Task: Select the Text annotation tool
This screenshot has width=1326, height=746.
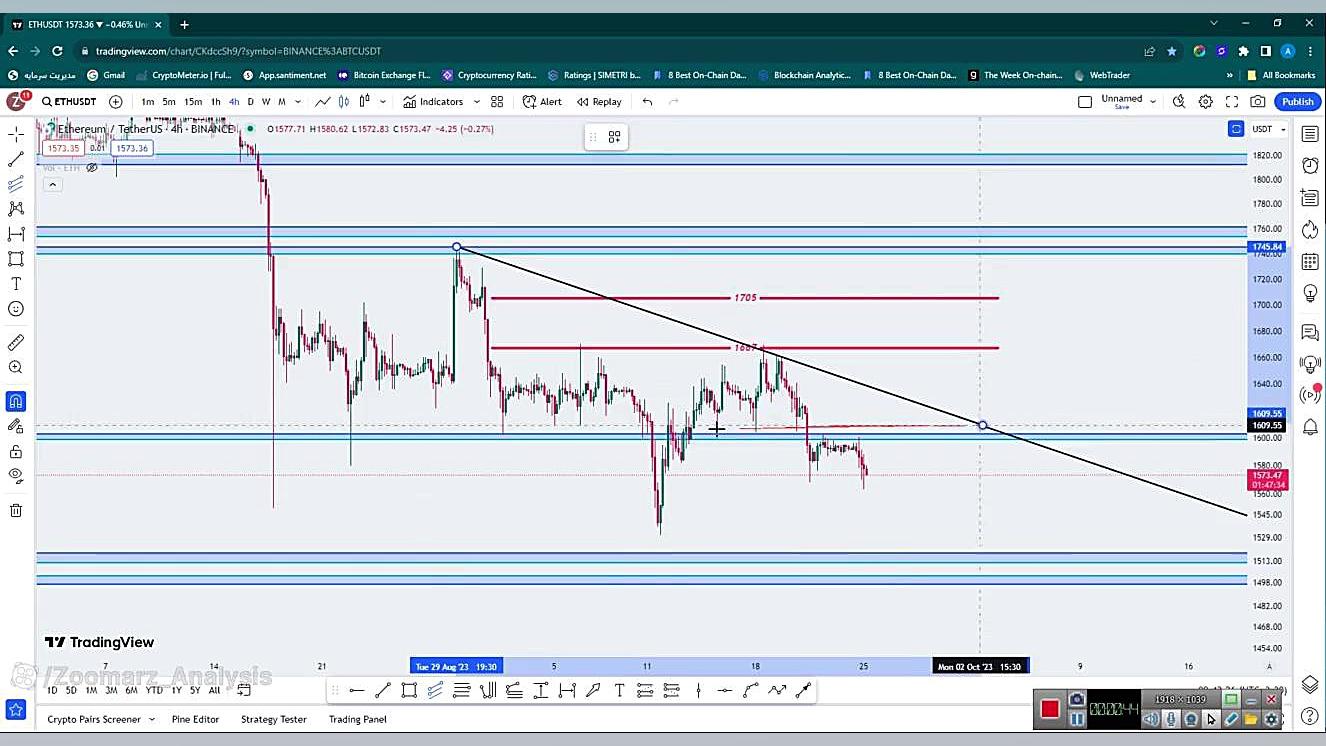Action: pos(16,284)
